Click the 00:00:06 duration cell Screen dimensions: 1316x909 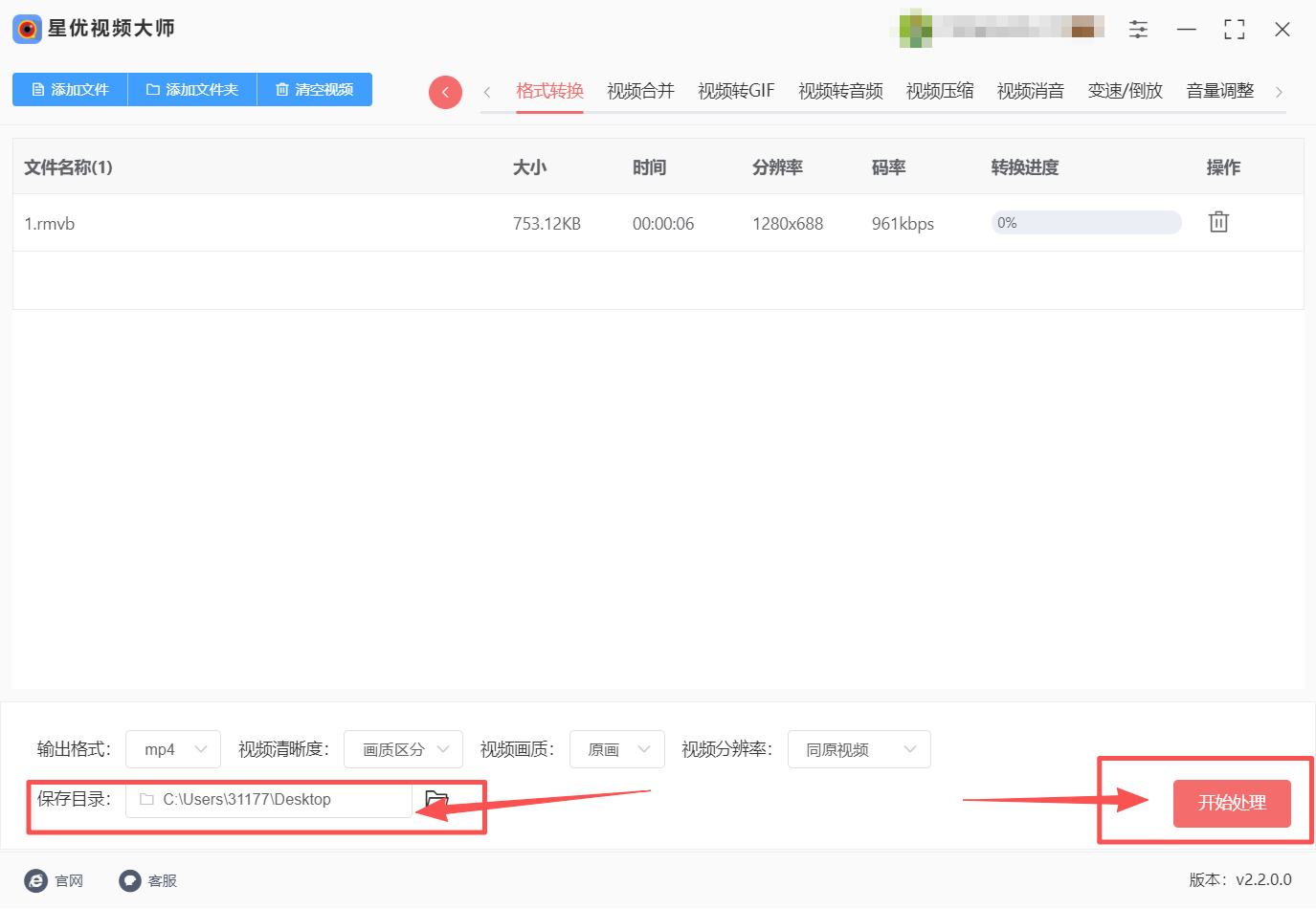pos(663,224)
